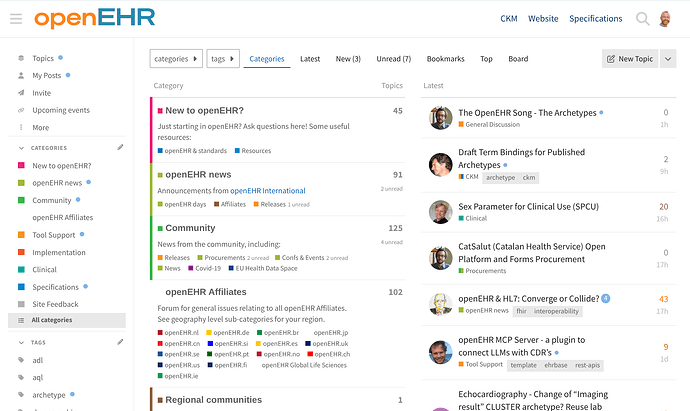The image size is (690, 411).
Task: Open avatar on Sex Parameter topic
Action: (440, 212)
